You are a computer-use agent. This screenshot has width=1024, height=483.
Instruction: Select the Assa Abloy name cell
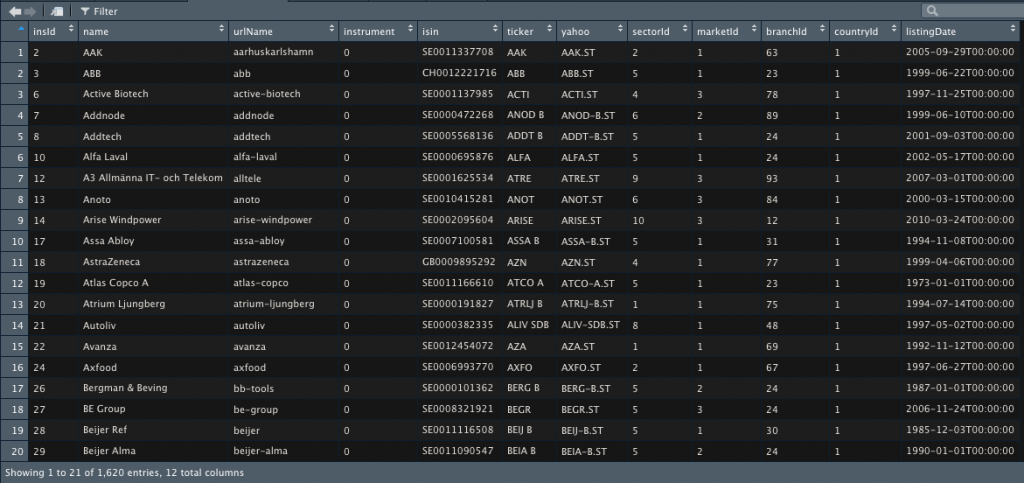click(153, 241)
